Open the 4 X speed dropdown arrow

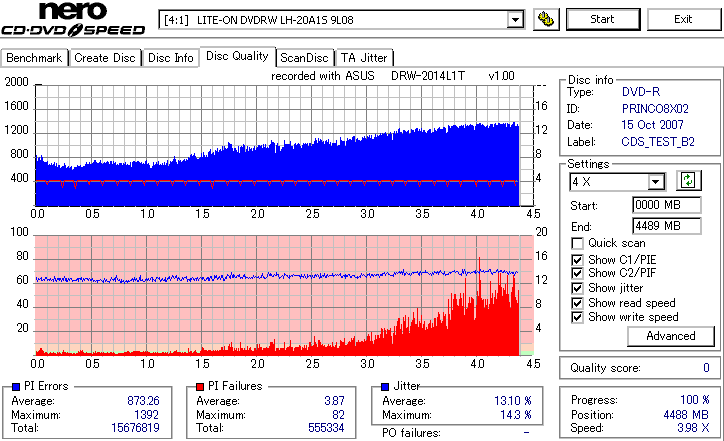coord(655,182)
